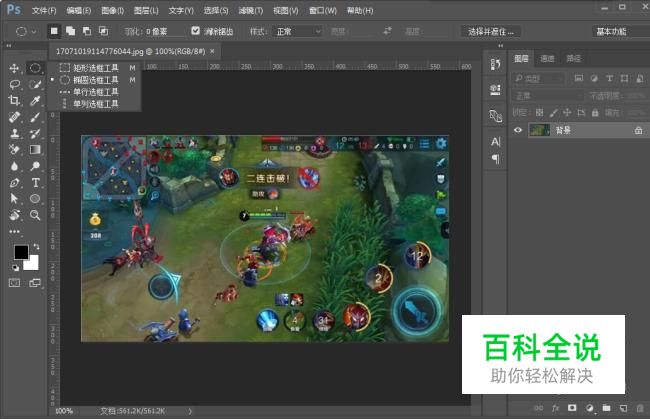Close the 17071019114776044.jpg document tab
This screenshot has width=650, height=419.
pos(212,51)
